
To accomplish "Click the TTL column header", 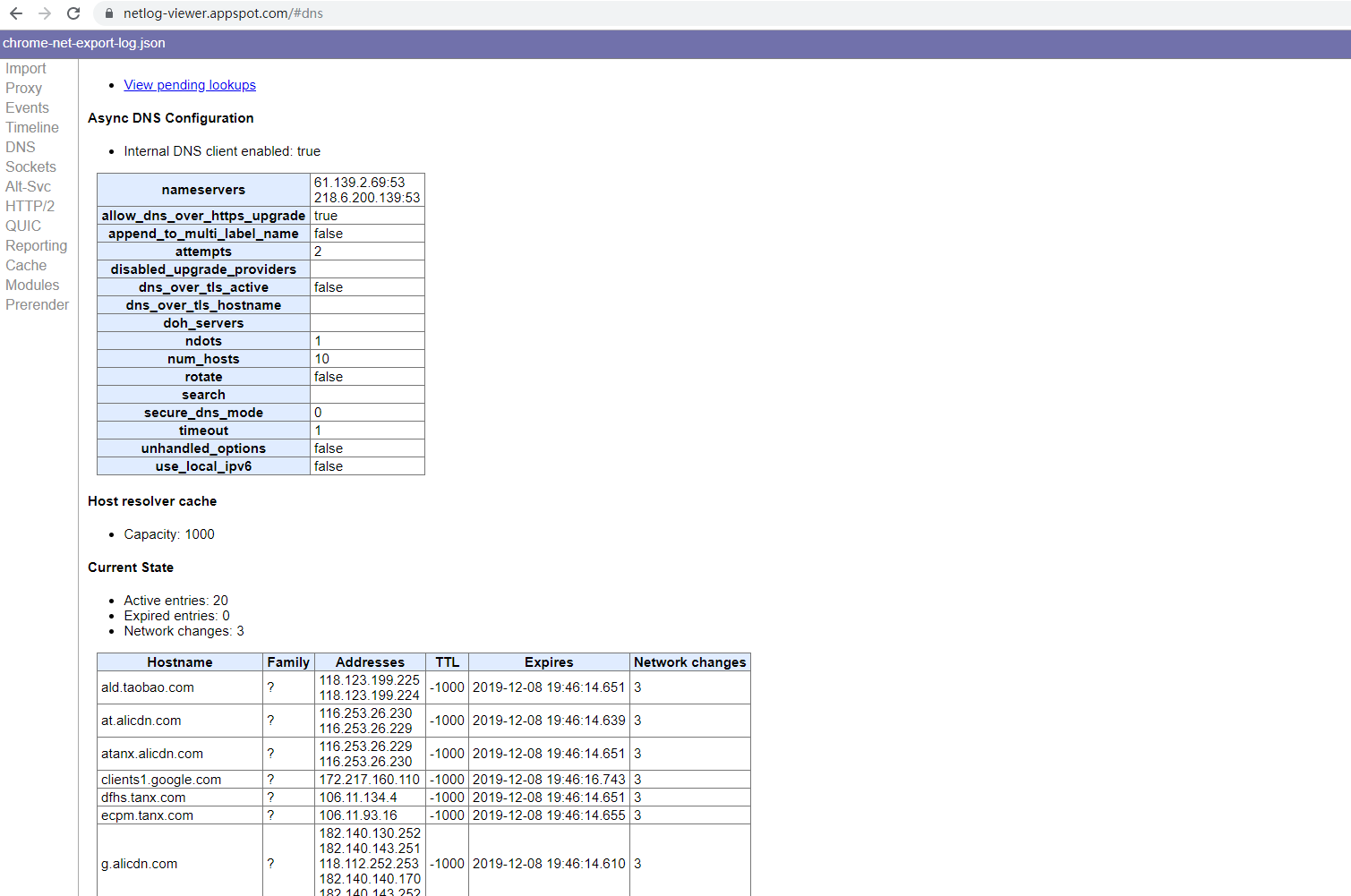I will 447,662.
